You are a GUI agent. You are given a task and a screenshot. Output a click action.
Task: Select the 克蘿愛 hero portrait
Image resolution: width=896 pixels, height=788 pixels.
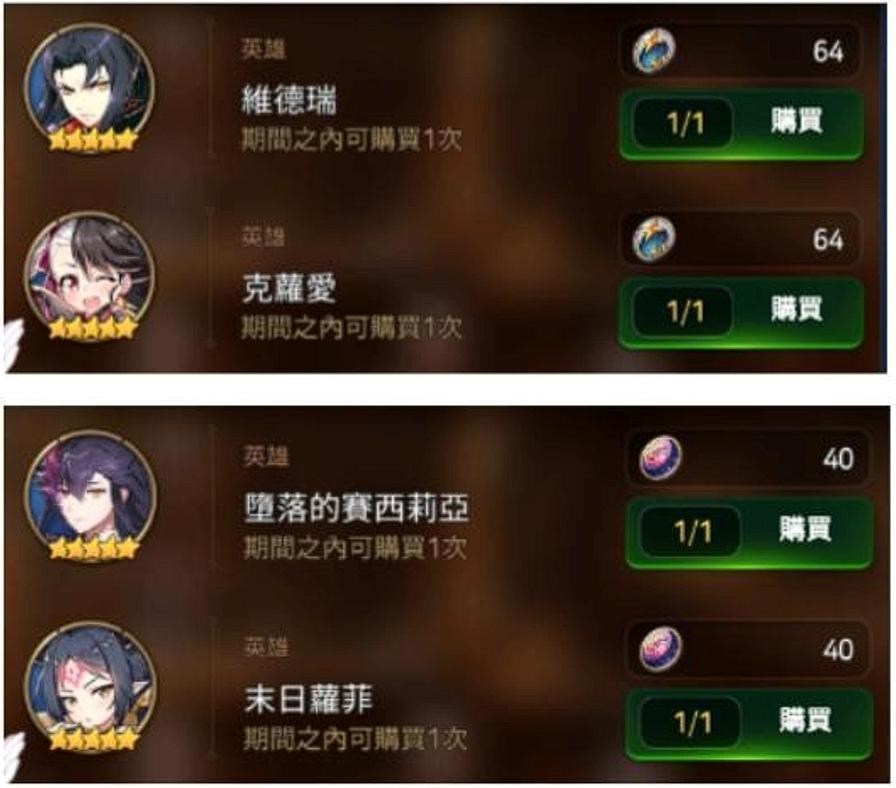(x=89, y=277)
